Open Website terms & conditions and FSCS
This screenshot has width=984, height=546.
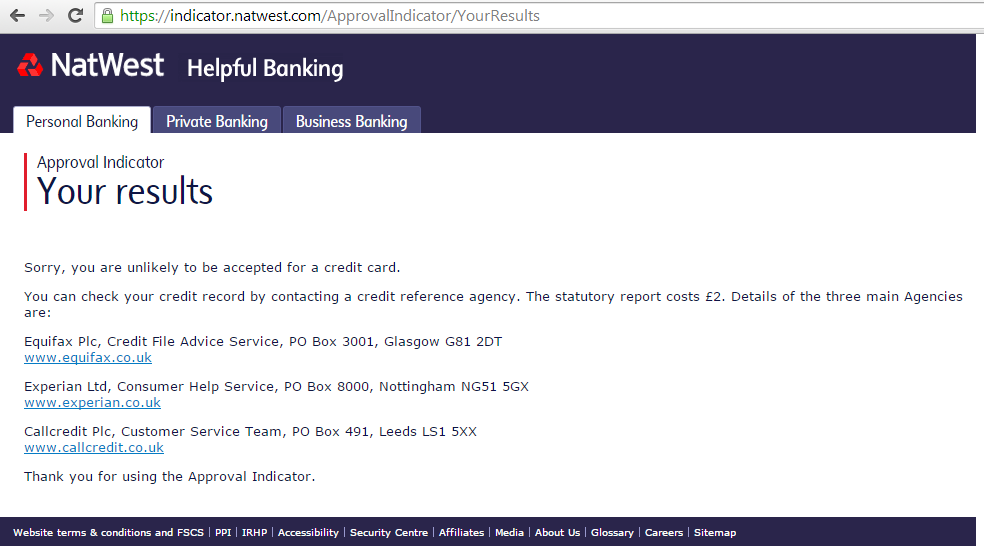point(109,532)
